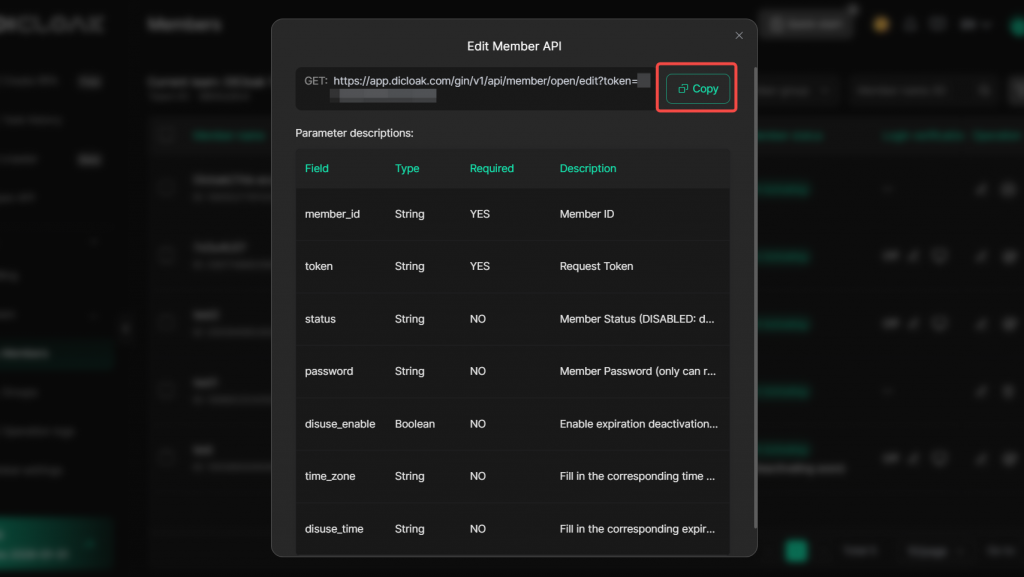
Task: Click the Required column header
Action: click(491, 168)
